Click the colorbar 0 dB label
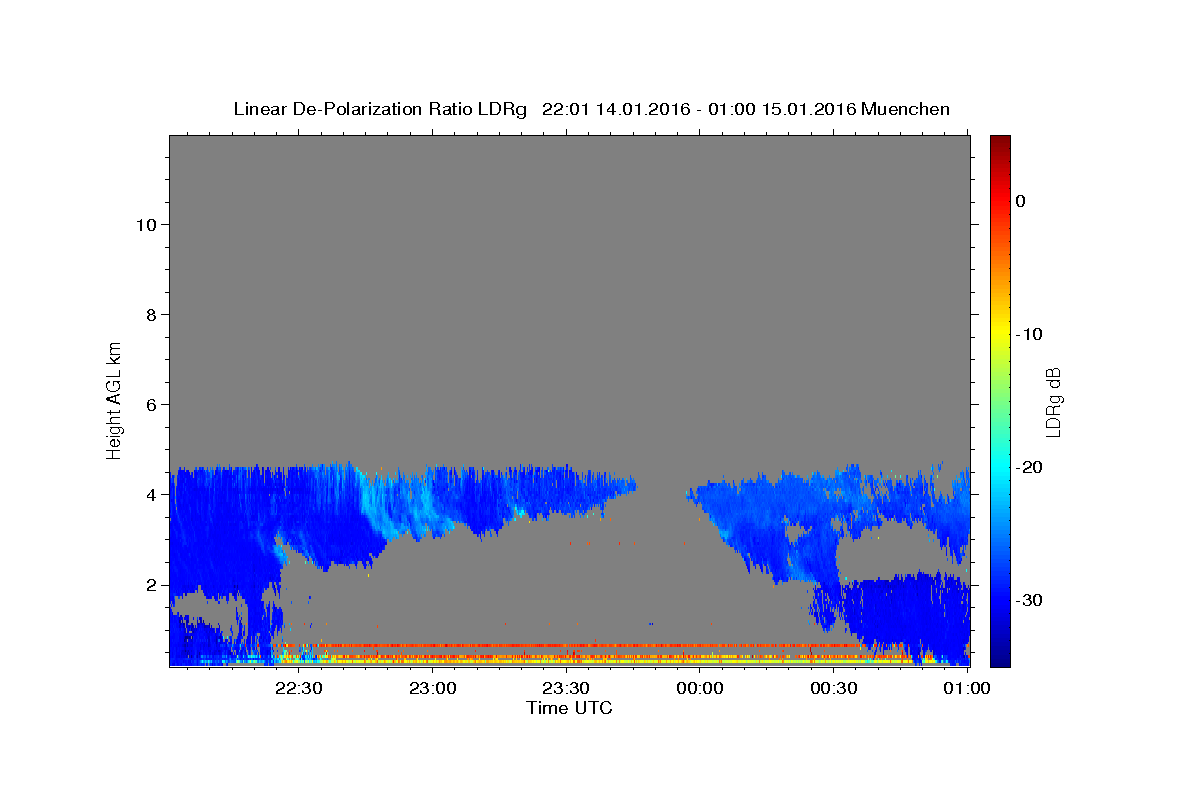 (1020, 201)
